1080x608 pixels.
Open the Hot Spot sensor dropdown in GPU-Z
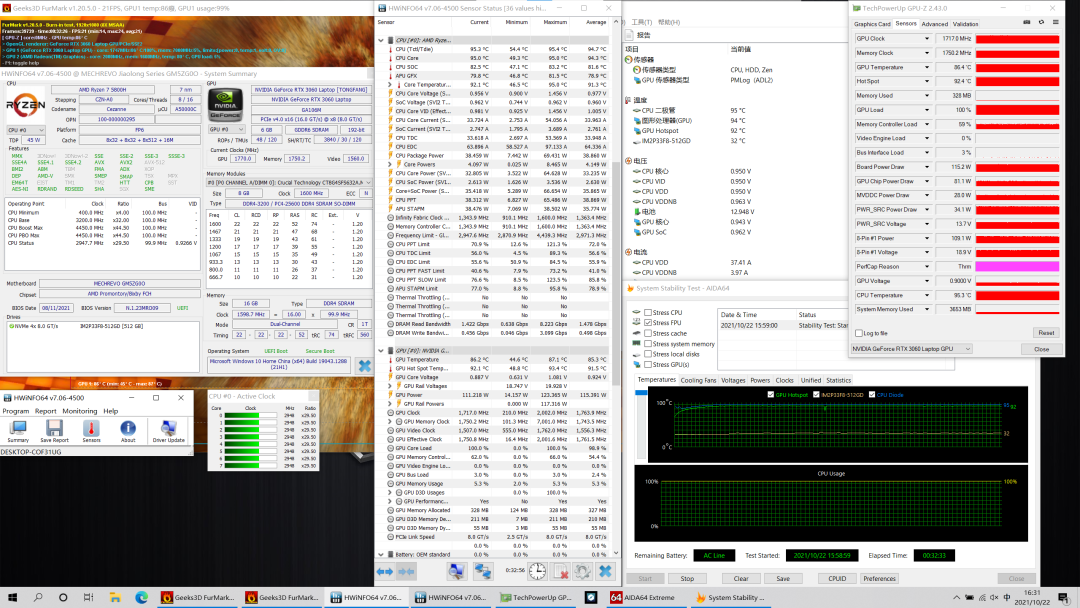(x=926, y=81)
